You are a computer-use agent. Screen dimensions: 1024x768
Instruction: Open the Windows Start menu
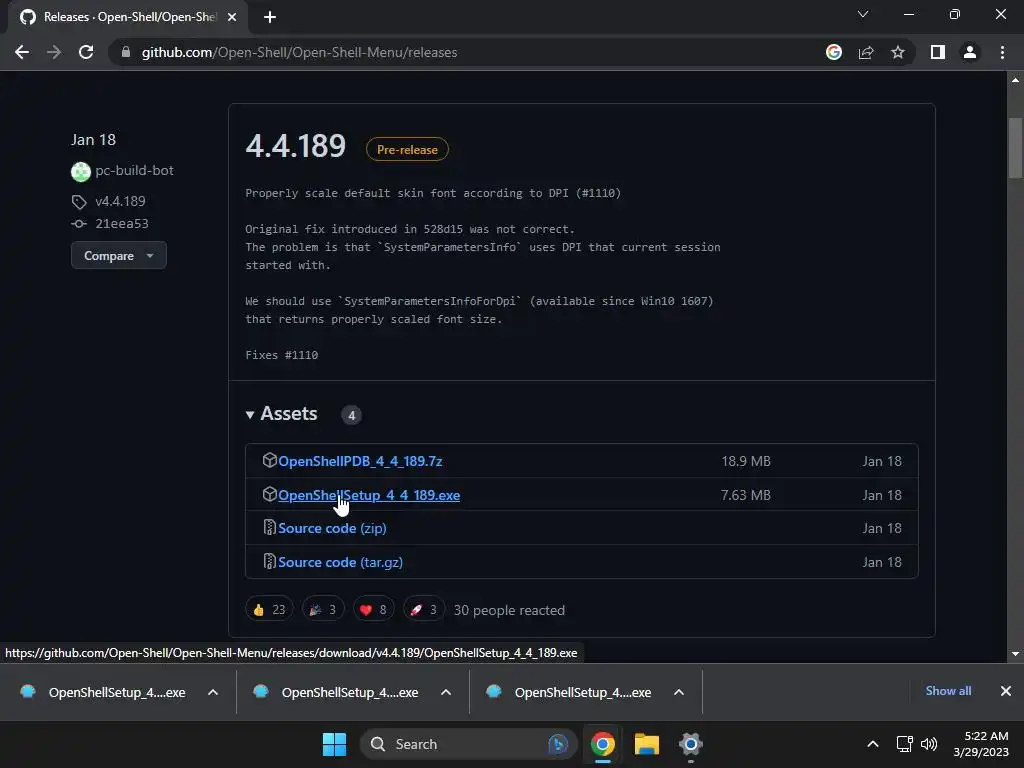point(335,744)
